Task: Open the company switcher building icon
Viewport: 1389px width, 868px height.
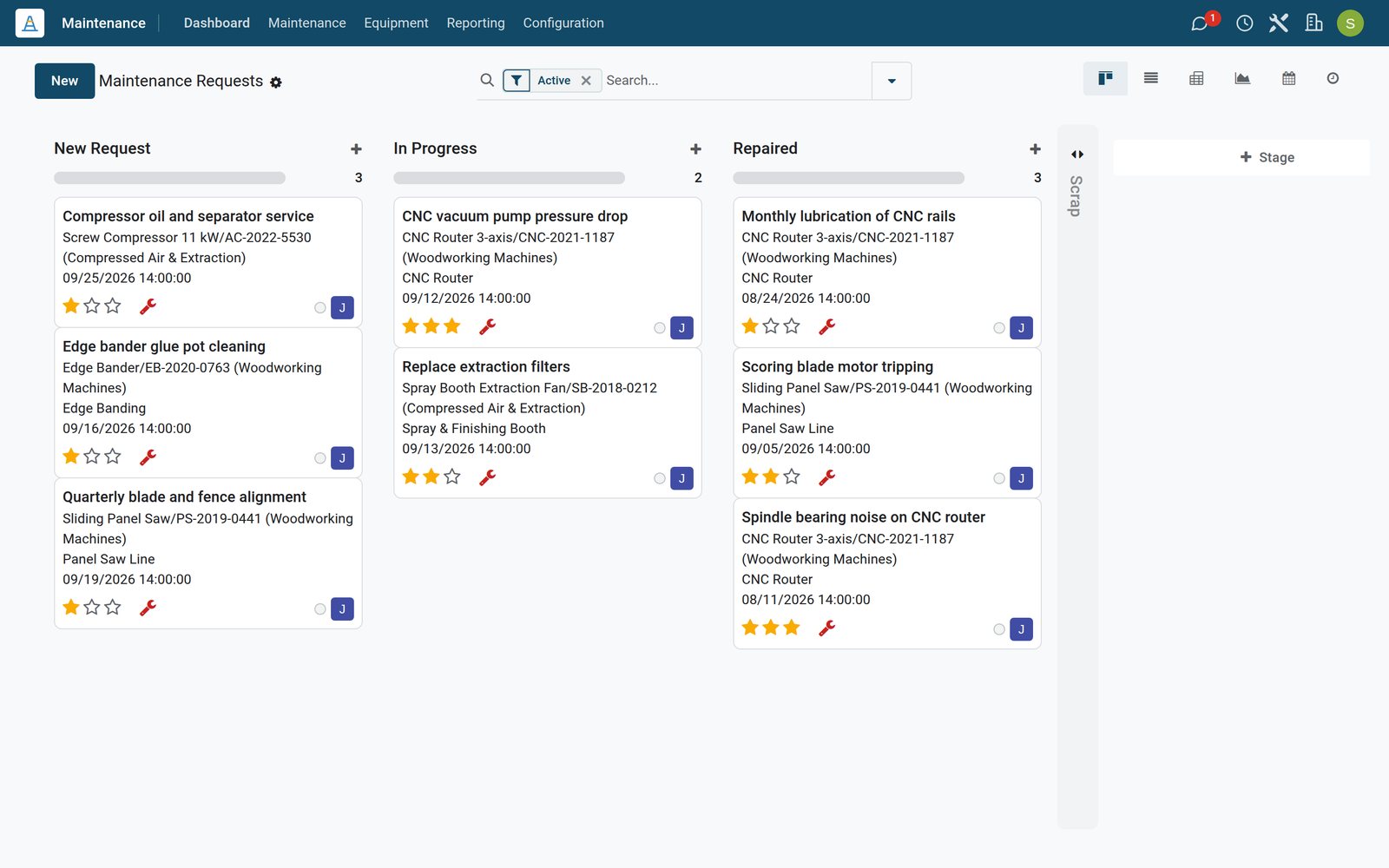Action: (1314, 23)
